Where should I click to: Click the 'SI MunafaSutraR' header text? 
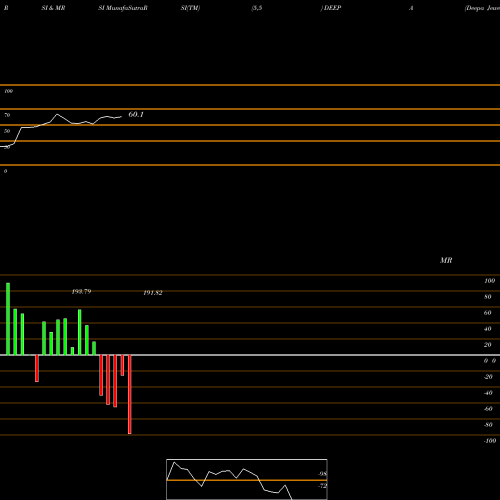[123, 8]
